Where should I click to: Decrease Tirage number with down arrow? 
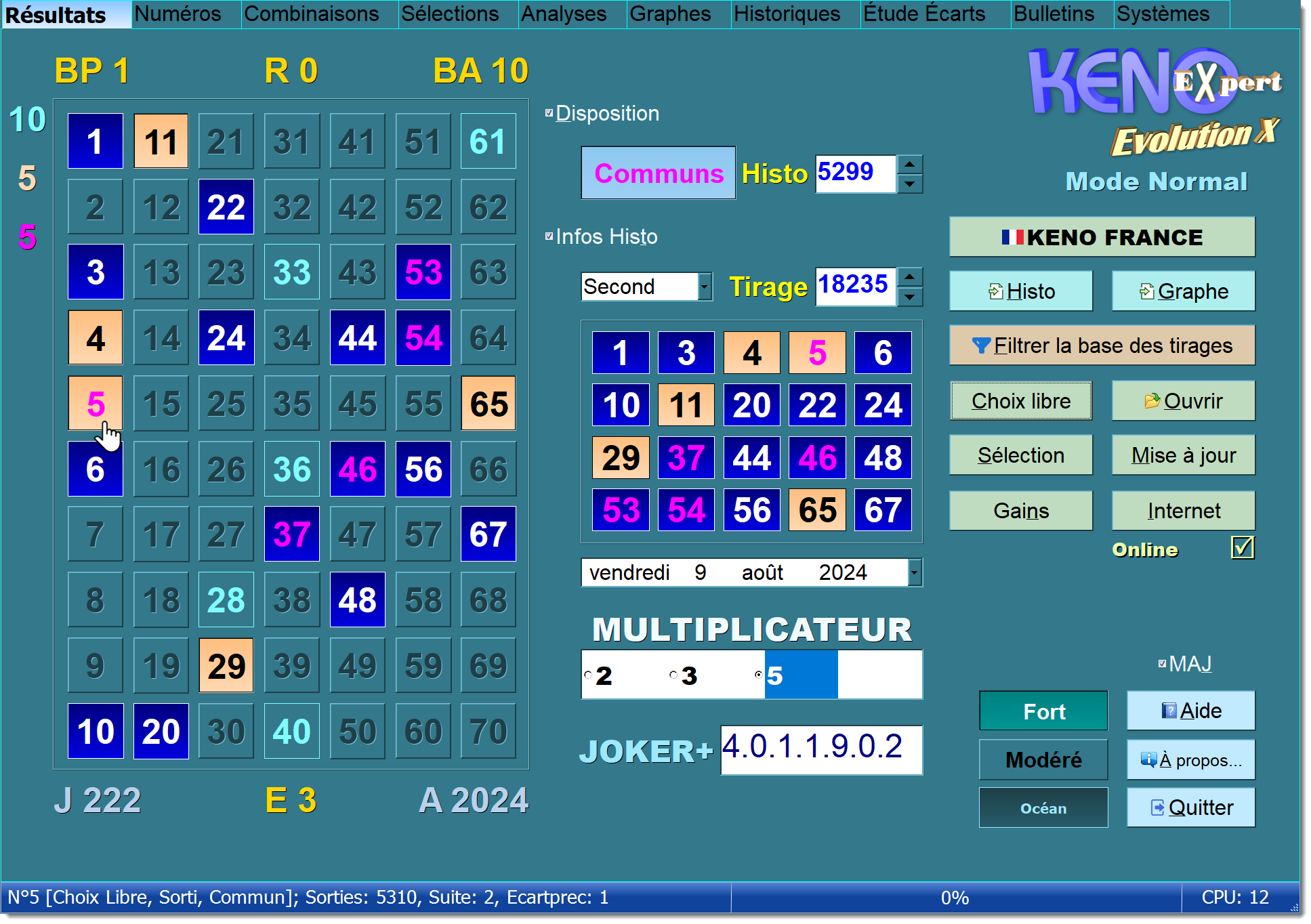point(909,296)
